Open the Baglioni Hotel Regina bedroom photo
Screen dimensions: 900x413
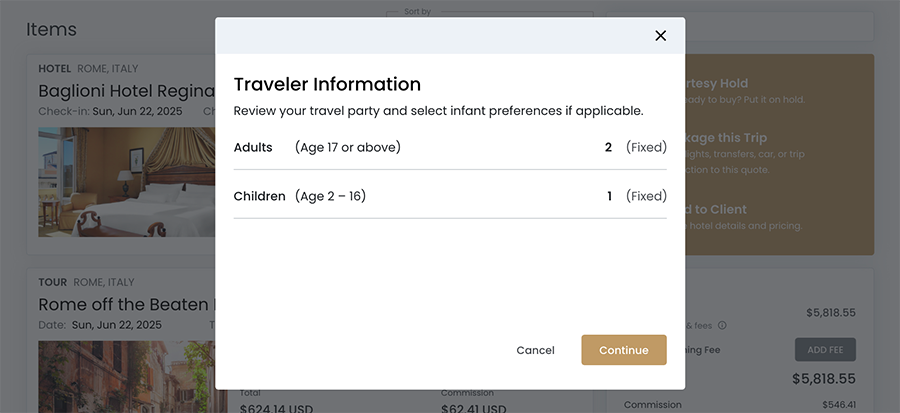(x=125, y=181)
